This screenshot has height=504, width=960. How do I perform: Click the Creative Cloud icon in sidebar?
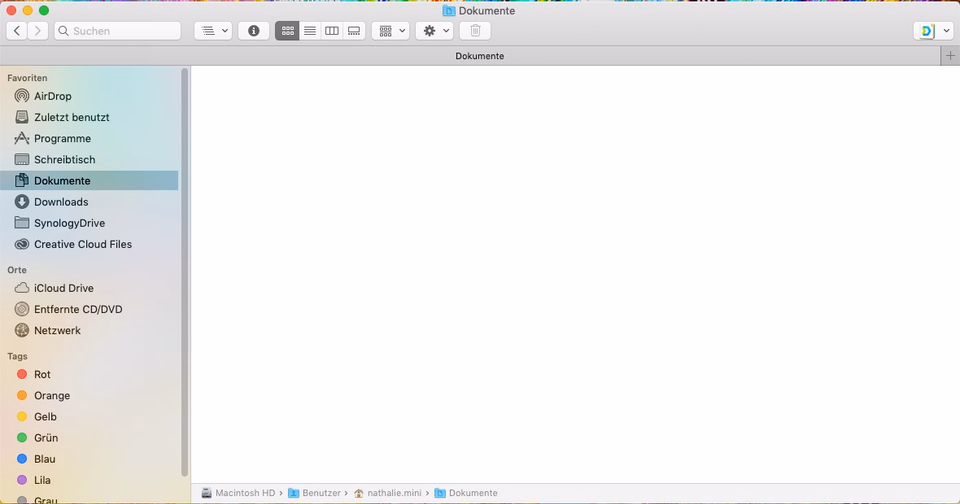coord(21,244)
